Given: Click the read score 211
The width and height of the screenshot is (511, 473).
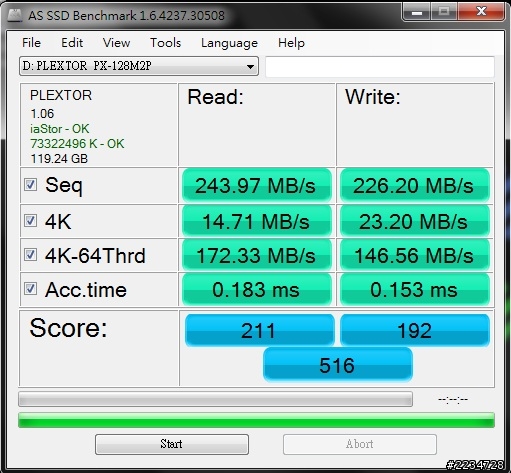Looking at the screenshot, I should tap(259, 330).
